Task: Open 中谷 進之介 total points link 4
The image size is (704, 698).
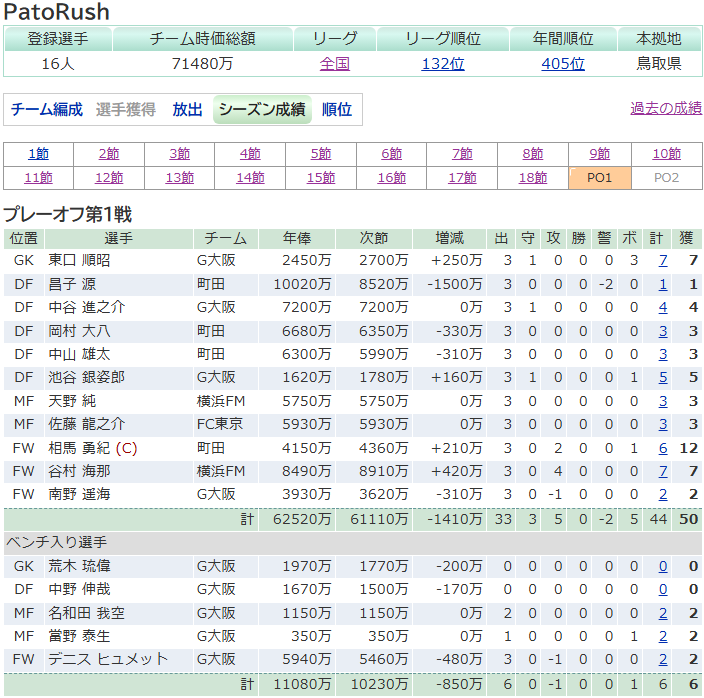Action: click(x=663, y=307)
